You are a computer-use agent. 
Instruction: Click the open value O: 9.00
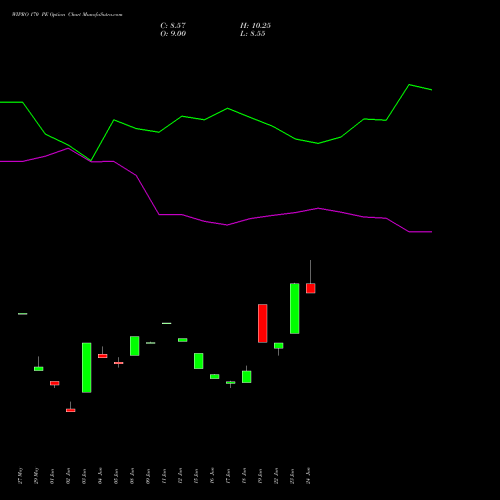coord(173,34)
